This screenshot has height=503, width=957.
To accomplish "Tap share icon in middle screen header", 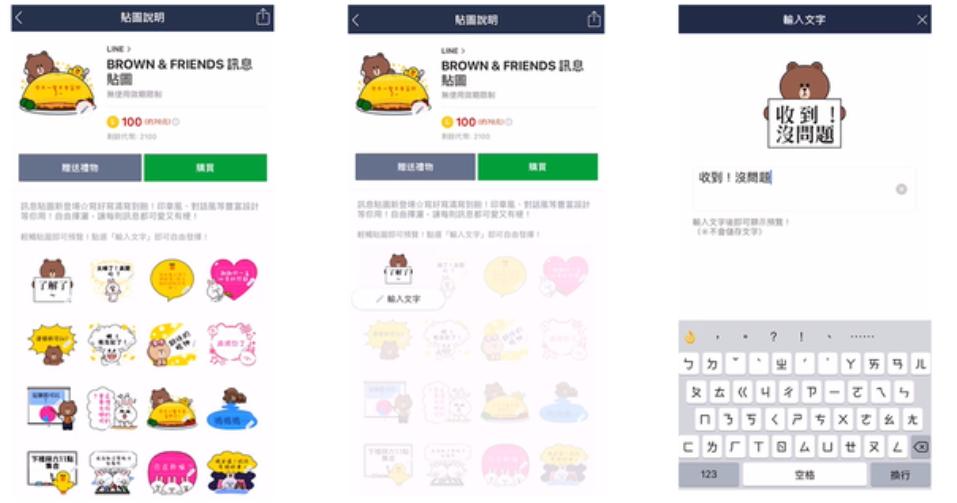I will [x=594, y=20].
